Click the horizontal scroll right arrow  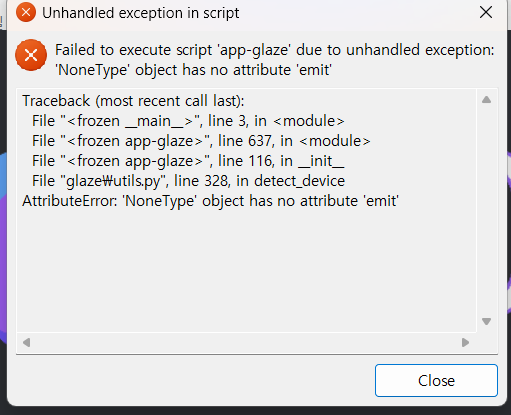465,342
